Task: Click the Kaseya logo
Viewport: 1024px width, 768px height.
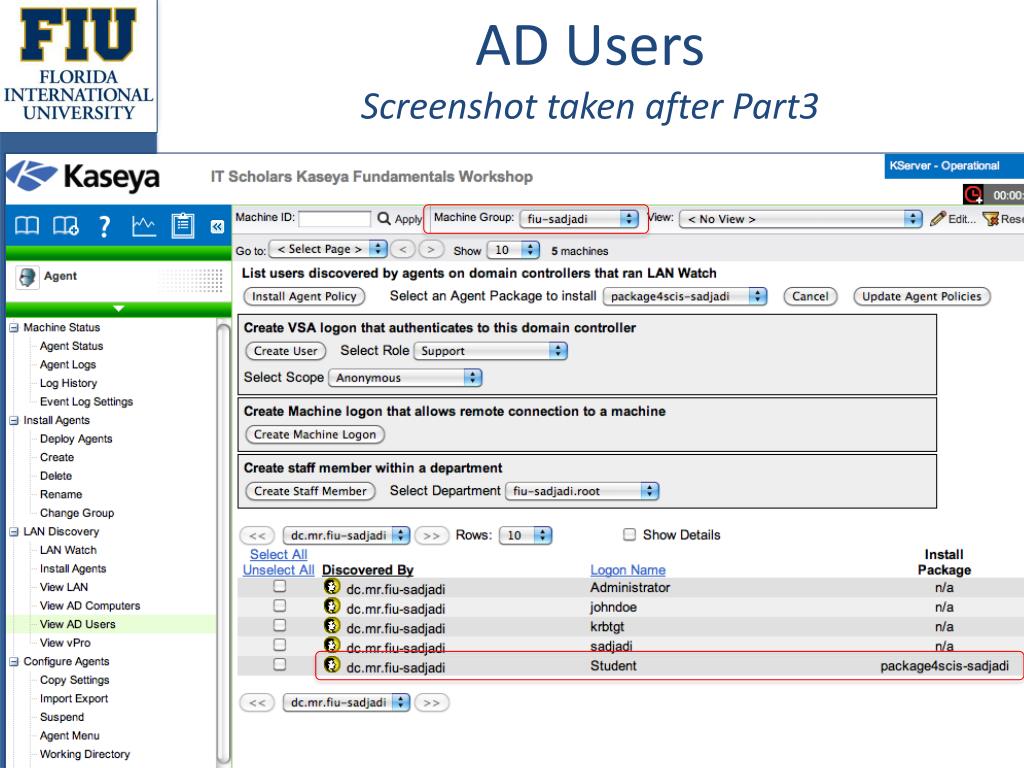Action: tap(83, 177)
